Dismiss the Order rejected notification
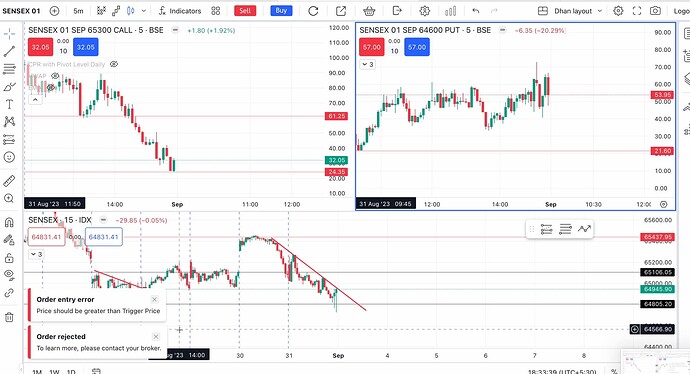This screenshot has height=374, width=690. pyautogui.click(x=156, y=337)
